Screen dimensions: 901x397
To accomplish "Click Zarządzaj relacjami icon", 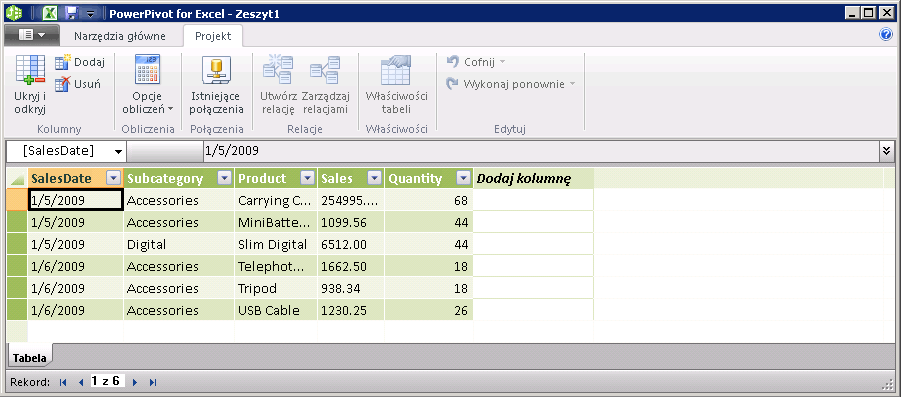I will pyautogui.click(x=325, y=70).
